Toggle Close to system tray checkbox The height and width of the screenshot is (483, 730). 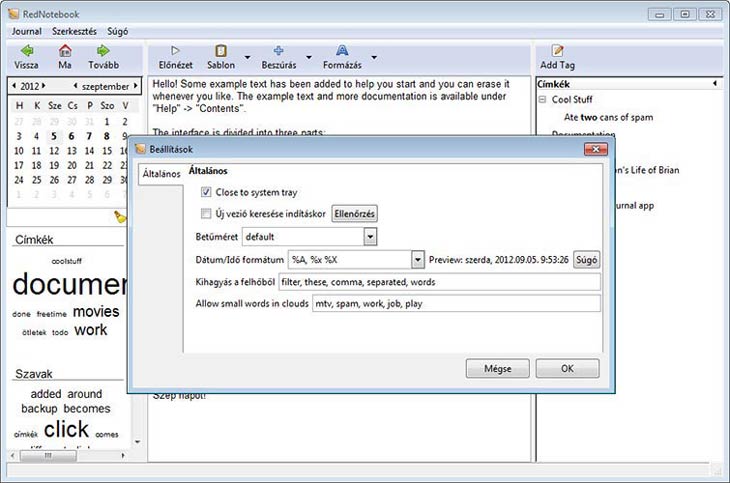[206, 192]
